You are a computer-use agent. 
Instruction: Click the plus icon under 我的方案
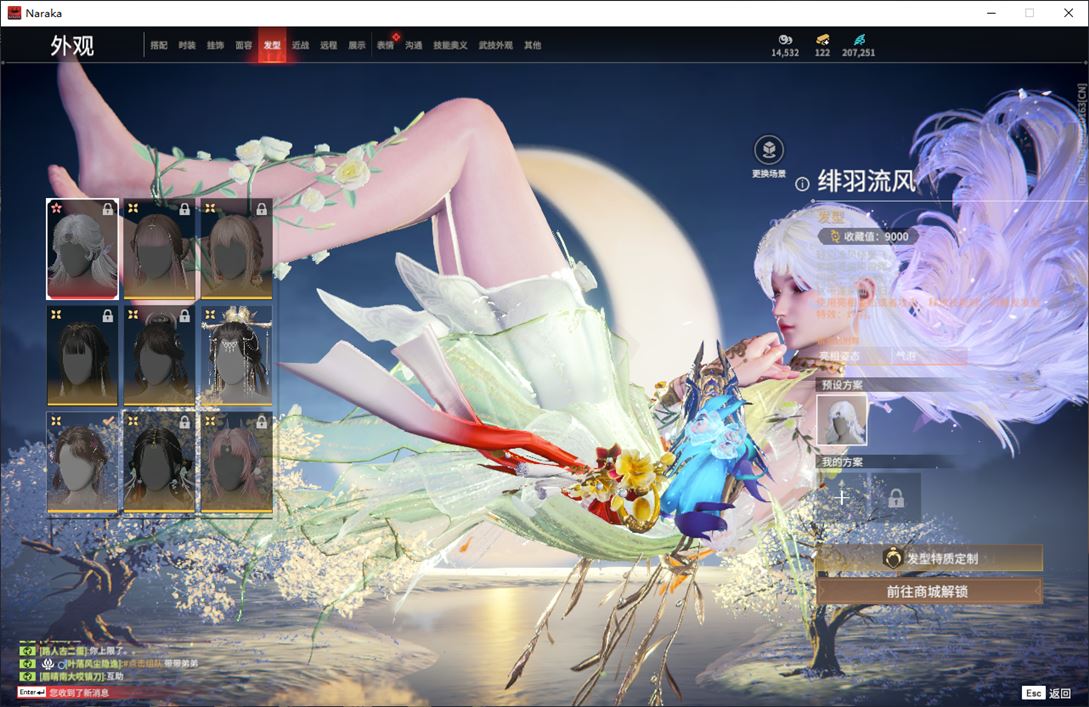pyautogui.click(x=842, y=497)
